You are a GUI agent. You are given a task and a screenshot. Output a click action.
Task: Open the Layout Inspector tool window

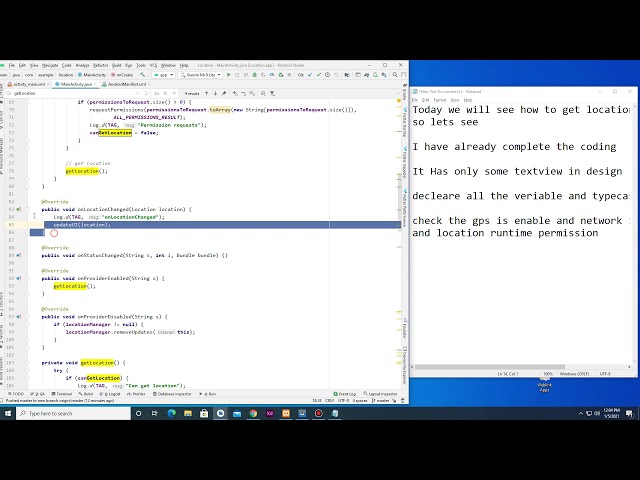point(380,394)
